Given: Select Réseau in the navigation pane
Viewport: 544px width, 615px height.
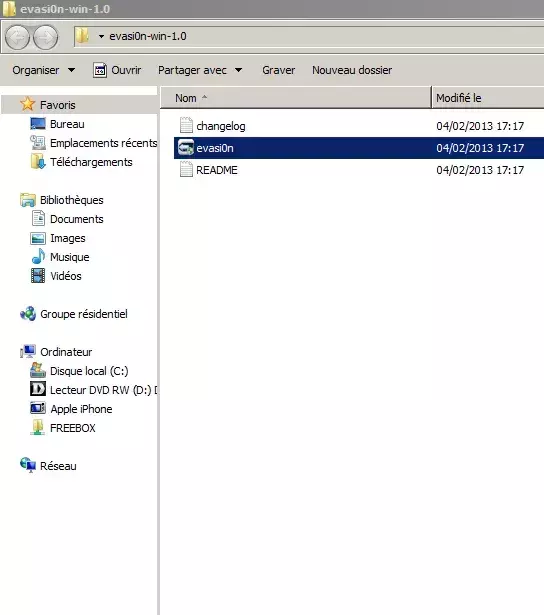Looking at the screenshot, I should (x=58, y=466).
